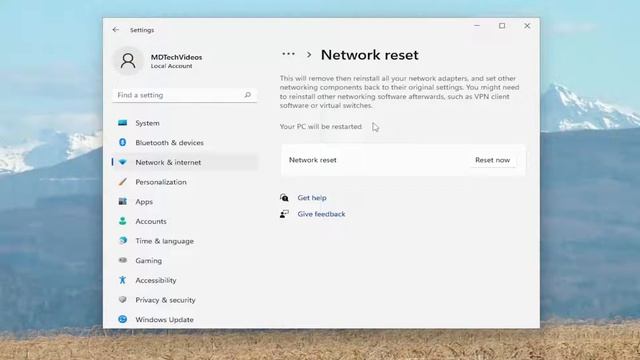The image size is (640, 360).
Task: Click the Settings window title text
Action: 142,30
